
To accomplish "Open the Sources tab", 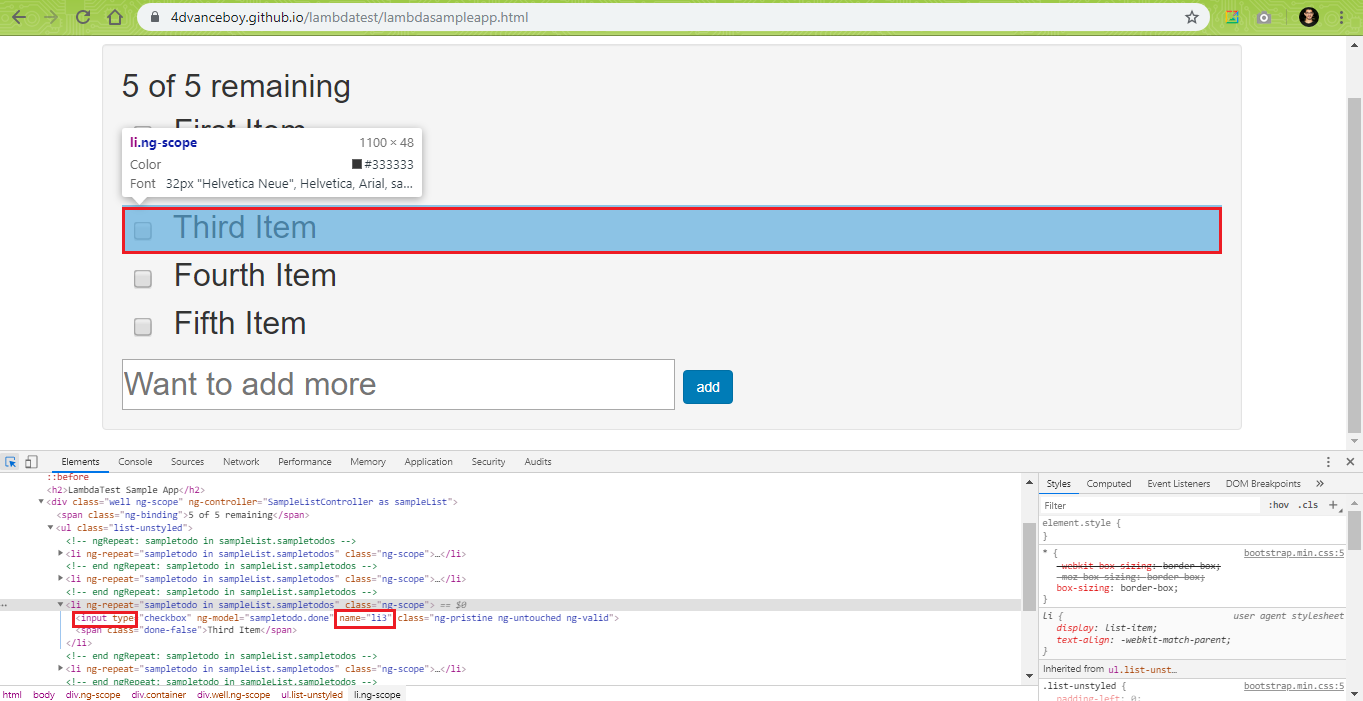I will click(187, 462).
